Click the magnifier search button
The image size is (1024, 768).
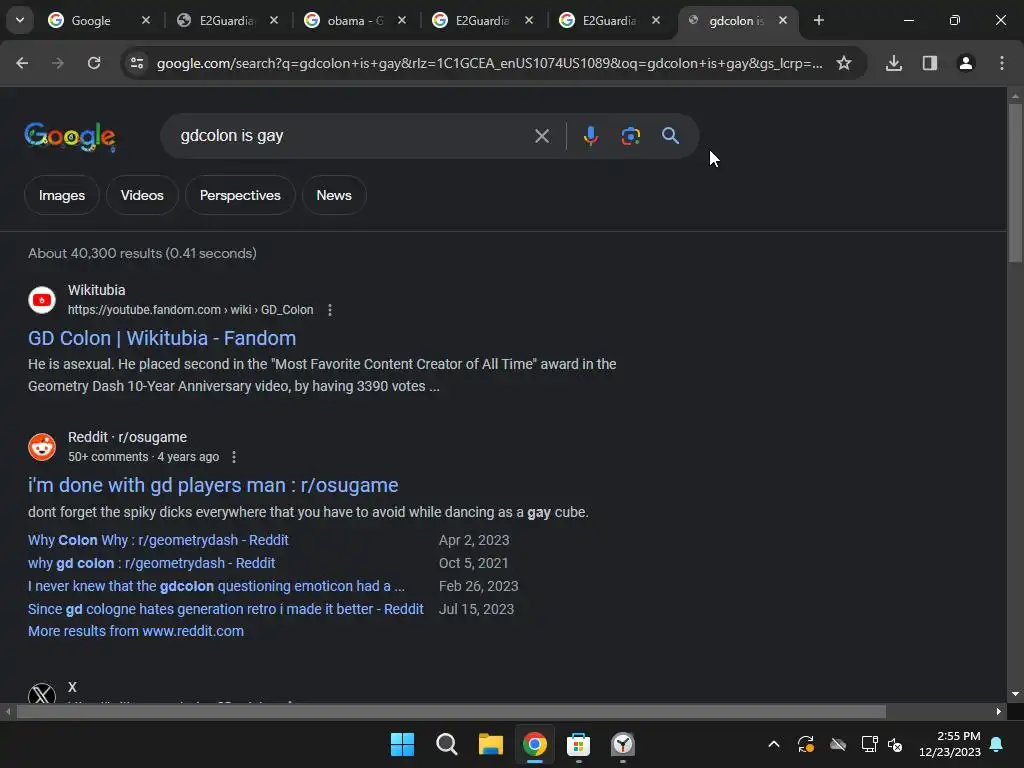tap(670, 136)
